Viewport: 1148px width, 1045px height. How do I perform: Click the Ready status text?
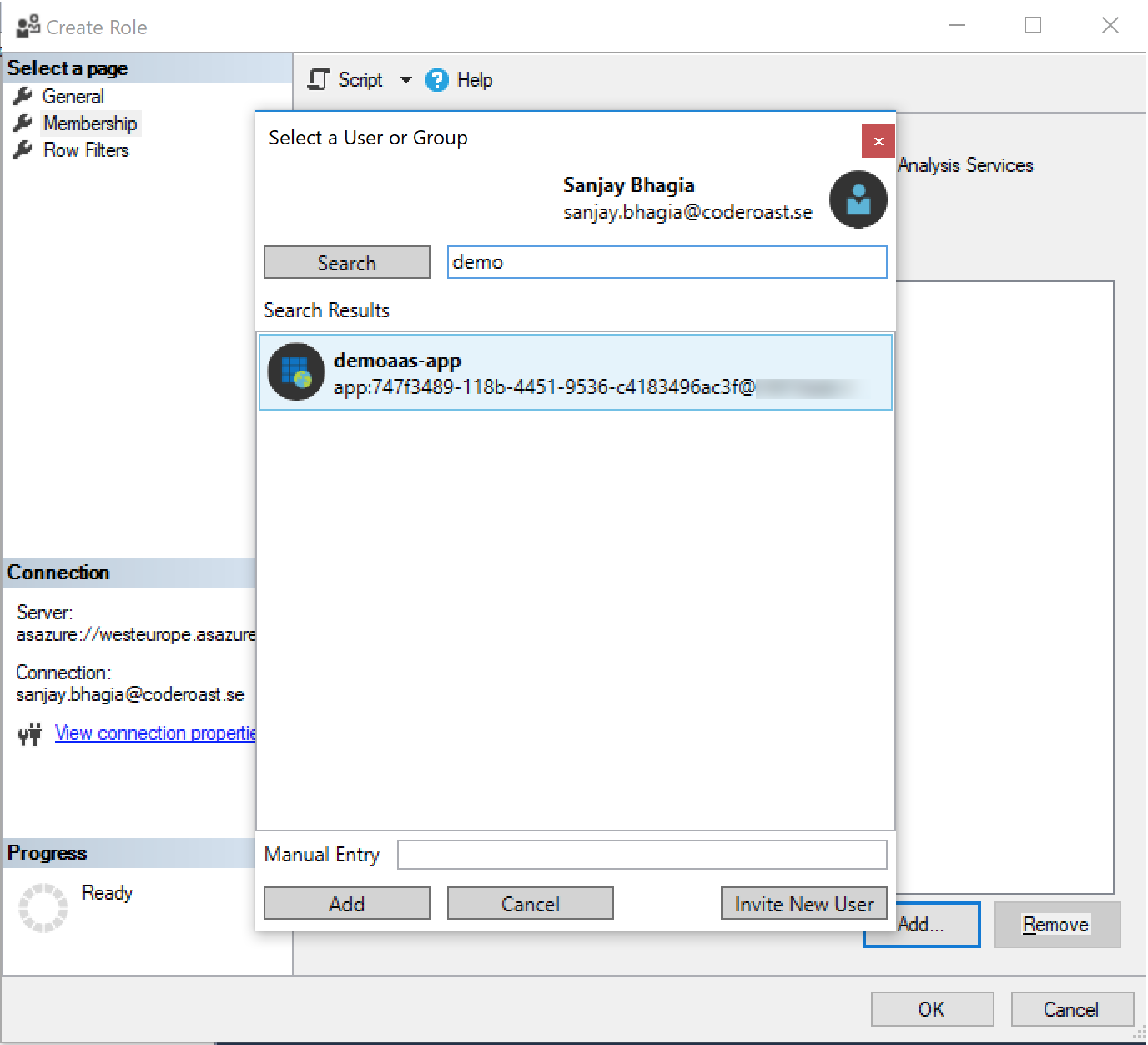coord(108,893)
